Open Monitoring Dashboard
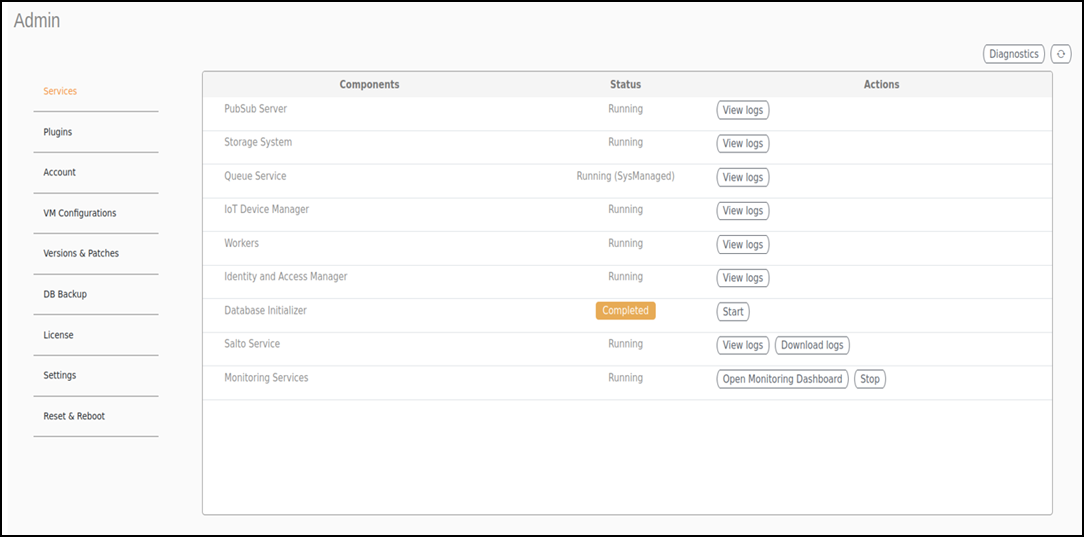 pyautogui.click(x=782, y=379)
